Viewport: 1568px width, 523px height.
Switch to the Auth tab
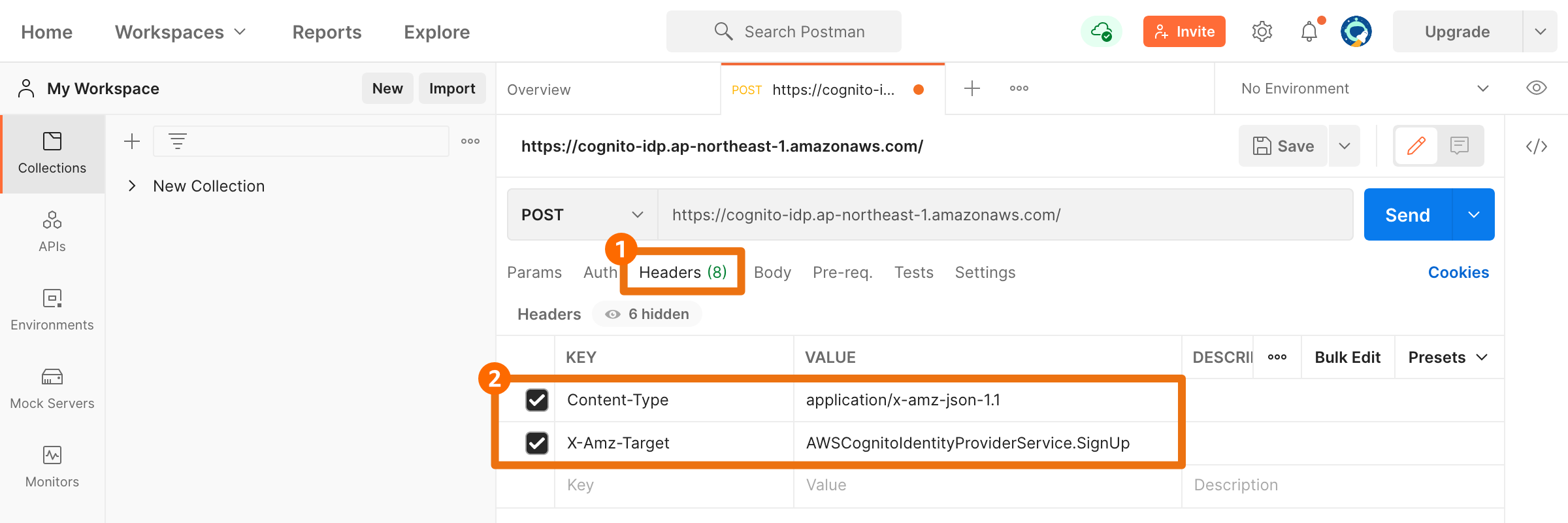600,272
